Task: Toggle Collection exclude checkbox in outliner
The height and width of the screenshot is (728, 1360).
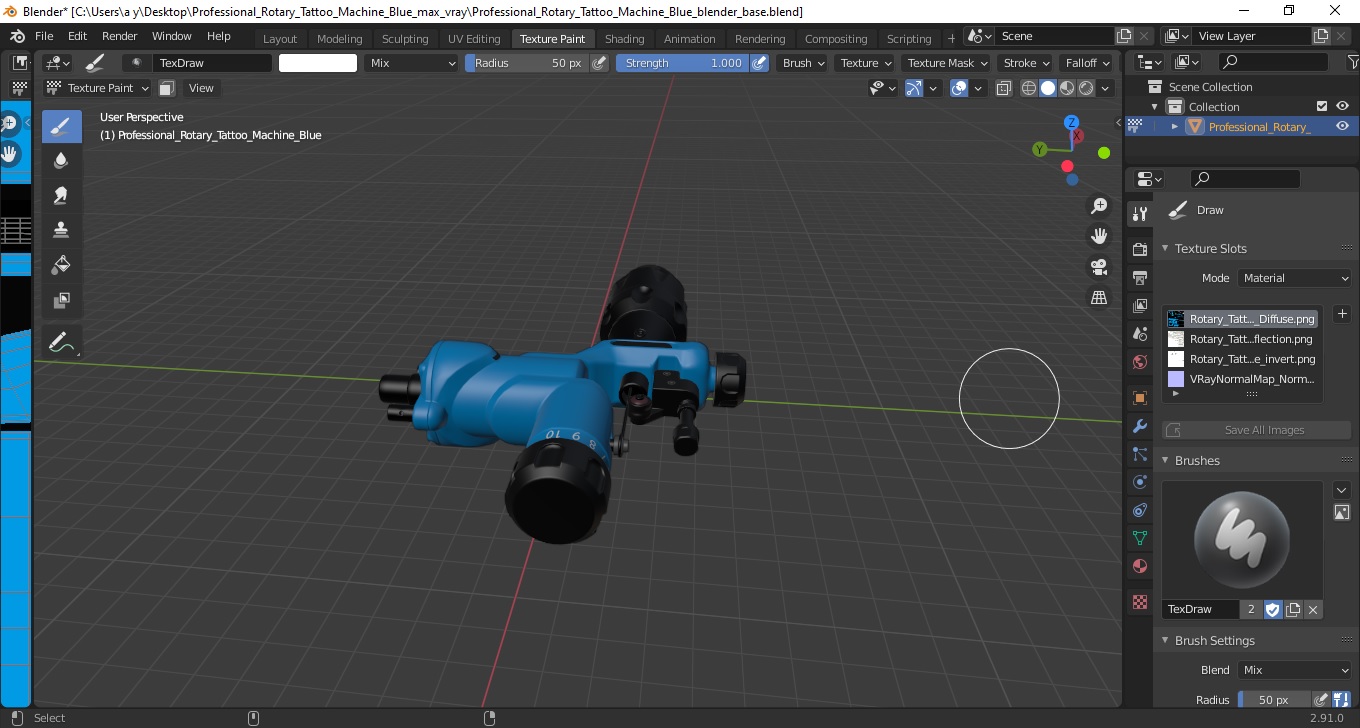Action: coord(1322,106)
